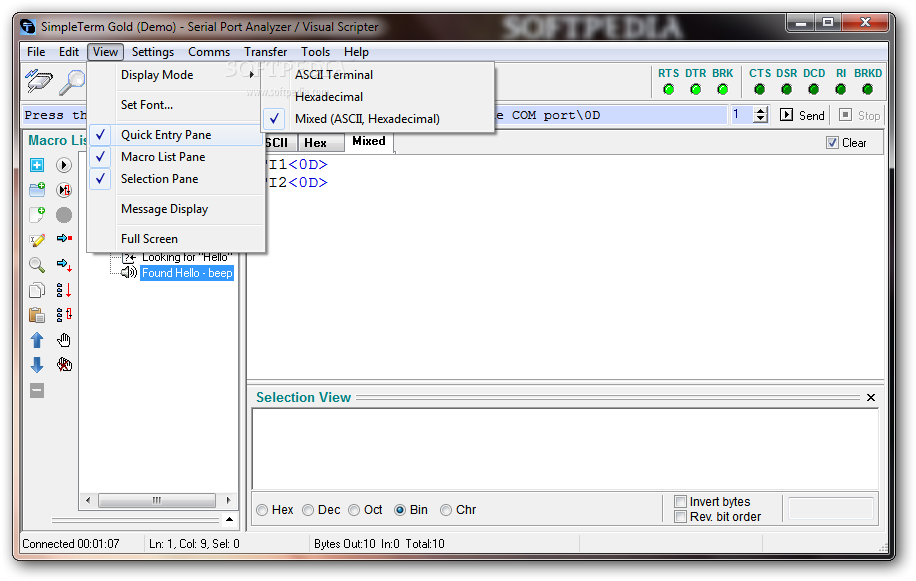916x581 pixels.
Task: Click the serial port connect icon
Action: (39, 81)
